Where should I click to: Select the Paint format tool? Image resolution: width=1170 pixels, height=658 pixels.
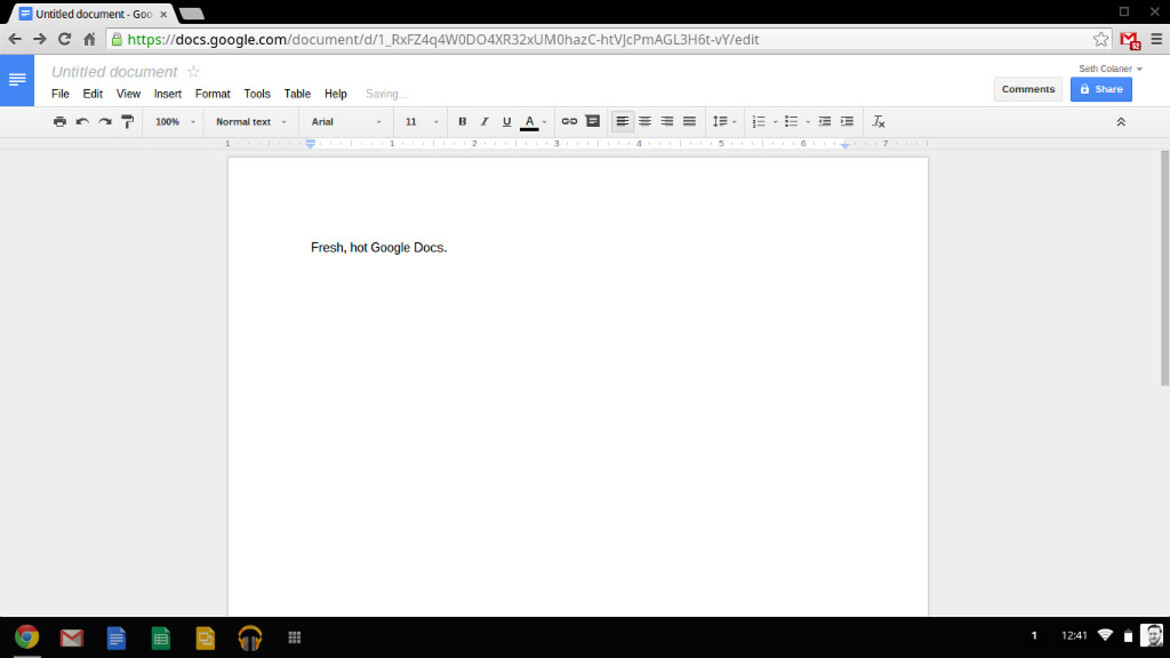128,122
